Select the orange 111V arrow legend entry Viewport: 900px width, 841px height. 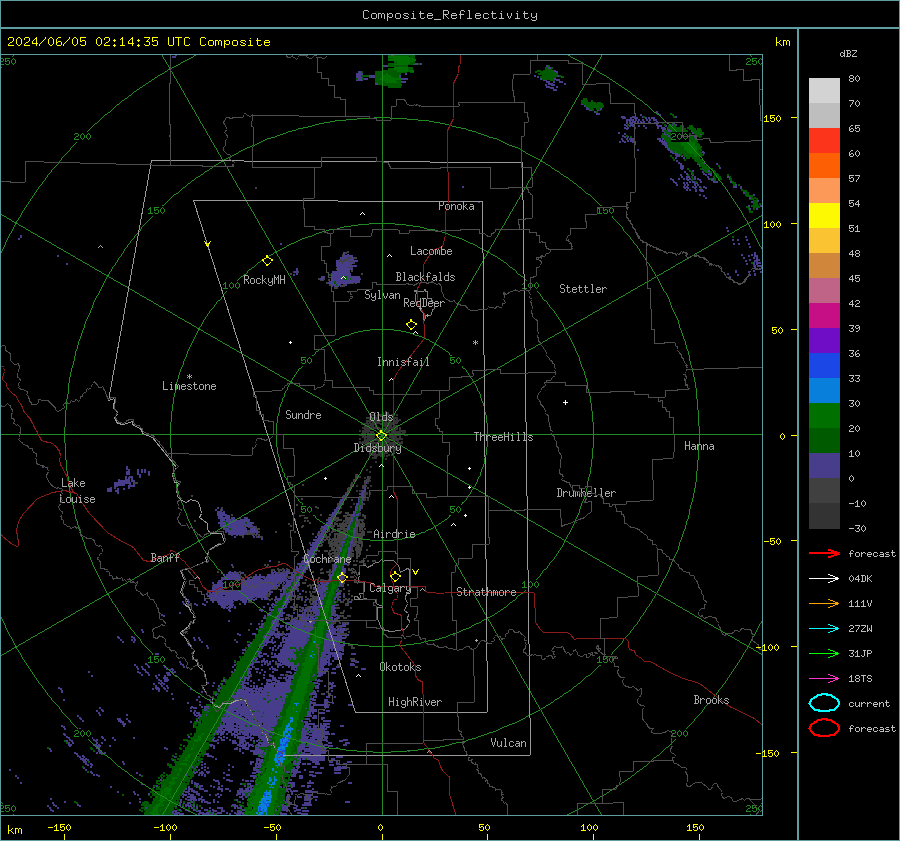[824, 603]
